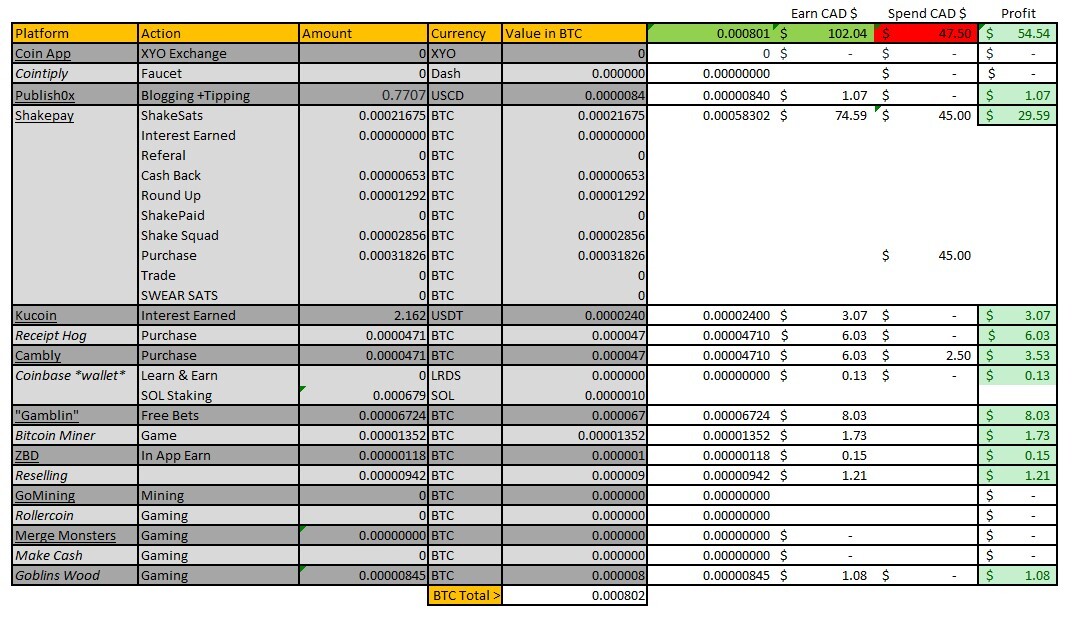Image resolution: width=1081 pixels, height=619 pixels.
Task: Open the Cambly platform link
Action: 38,356
